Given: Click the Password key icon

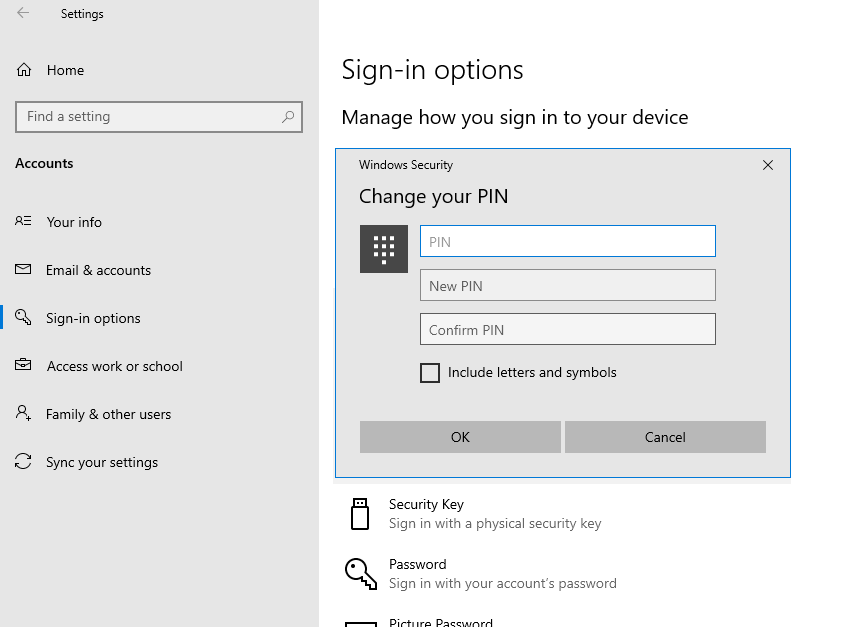Looking at the screenshot, I should click(x=360, y=573).
